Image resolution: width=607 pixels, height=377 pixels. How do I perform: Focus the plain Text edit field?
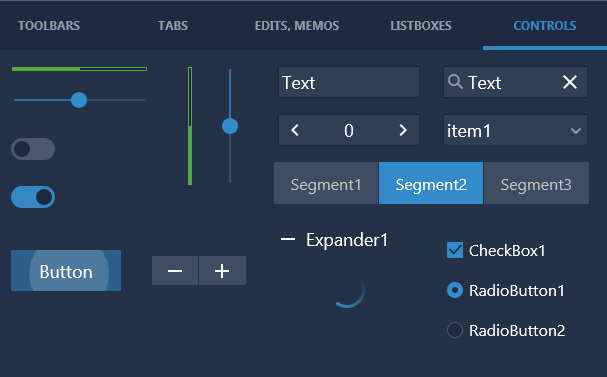pyautogui.click(x=349, y=82)
